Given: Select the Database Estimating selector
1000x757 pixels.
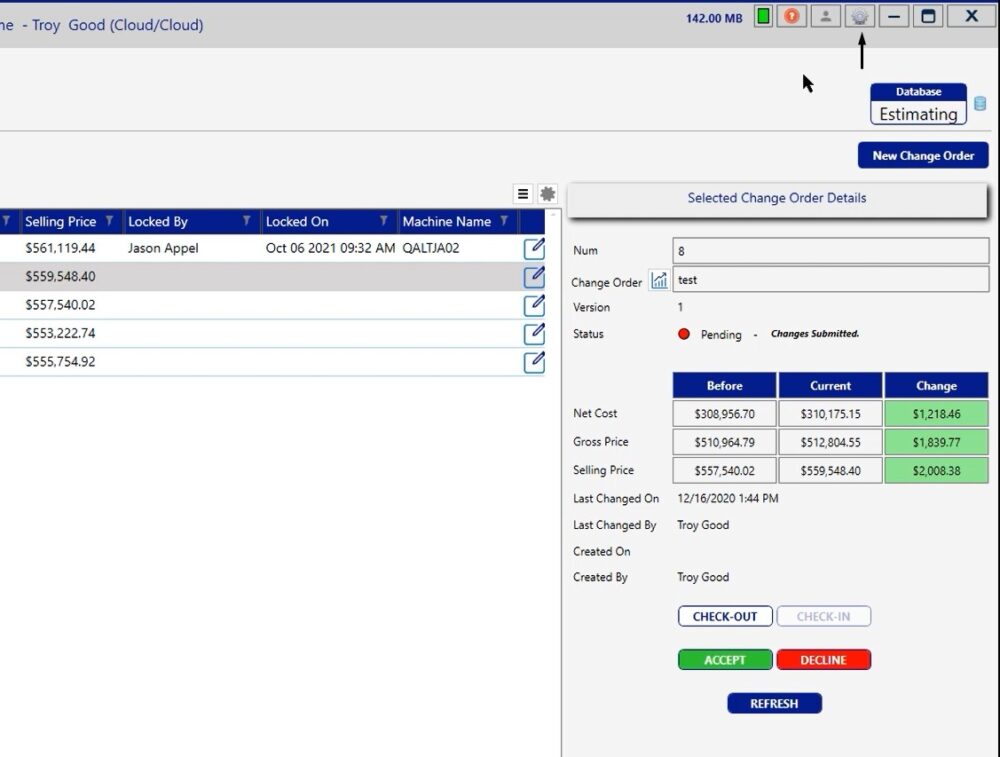Looking at the screenshot, I should coord(918,105).
